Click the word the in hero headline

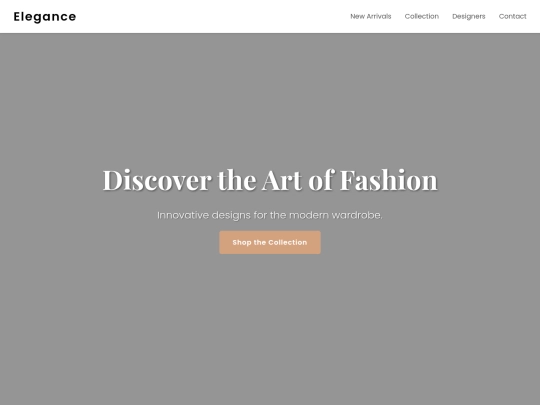tap(237, 180)
